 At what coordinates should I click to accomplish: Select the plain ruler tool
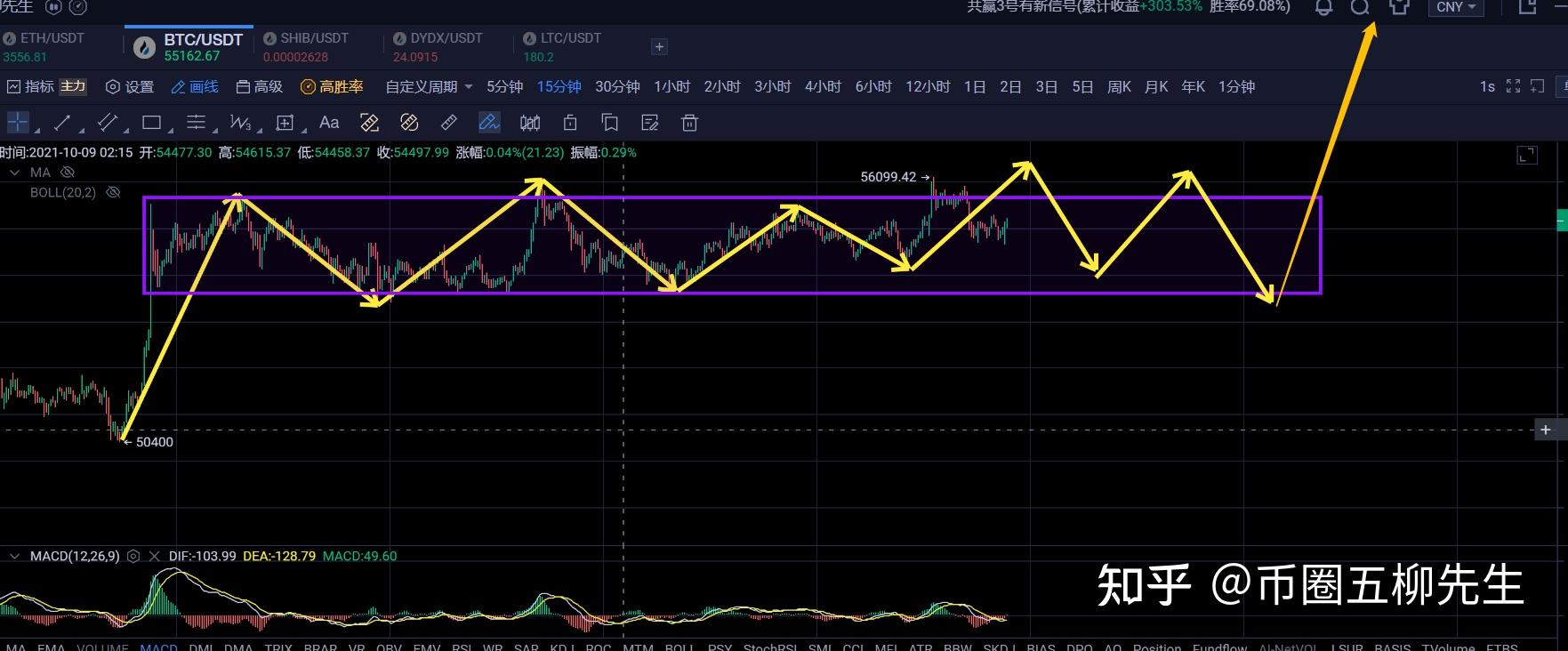449,123
